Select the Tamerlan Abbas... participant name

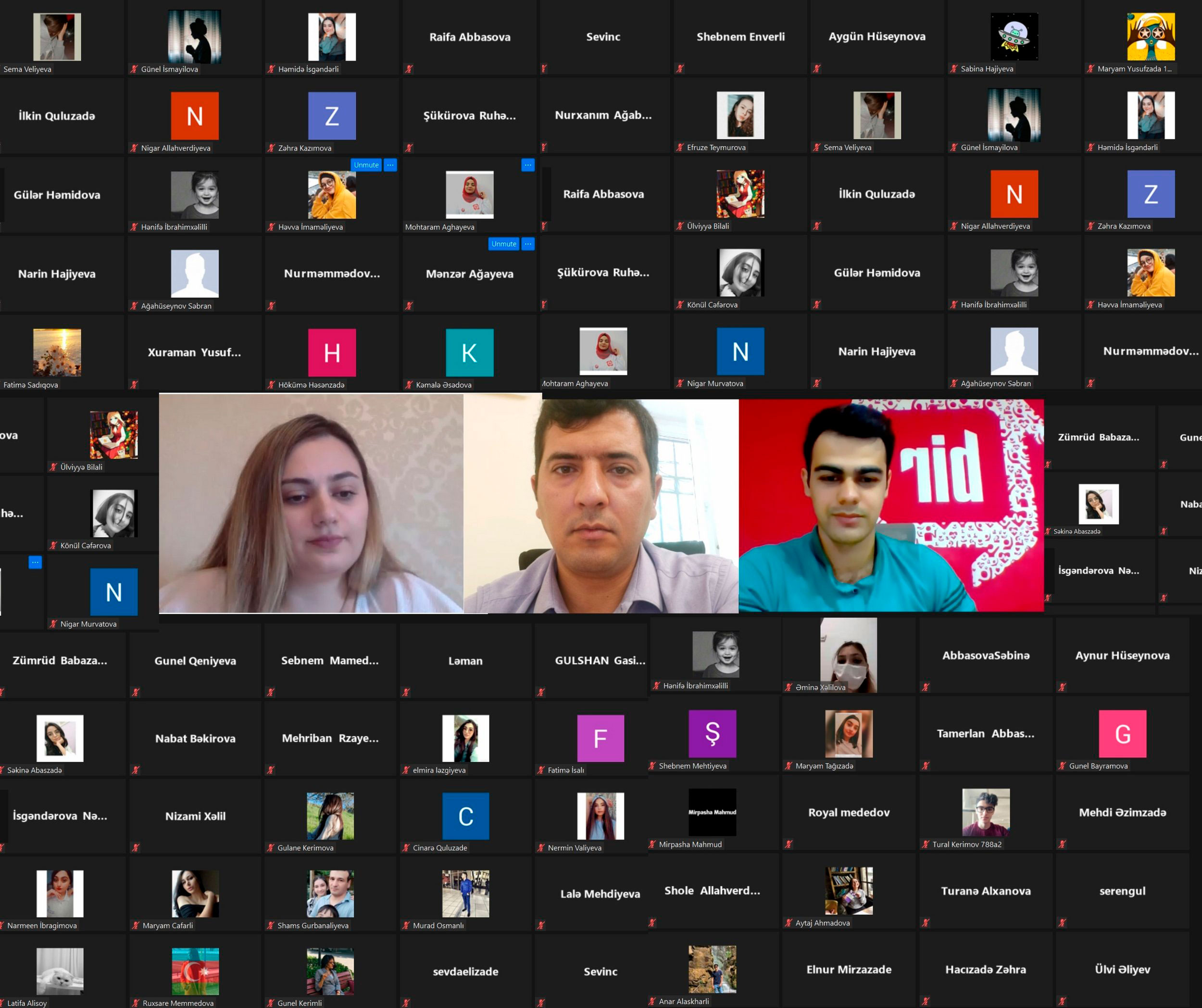[x=986, y=733]
